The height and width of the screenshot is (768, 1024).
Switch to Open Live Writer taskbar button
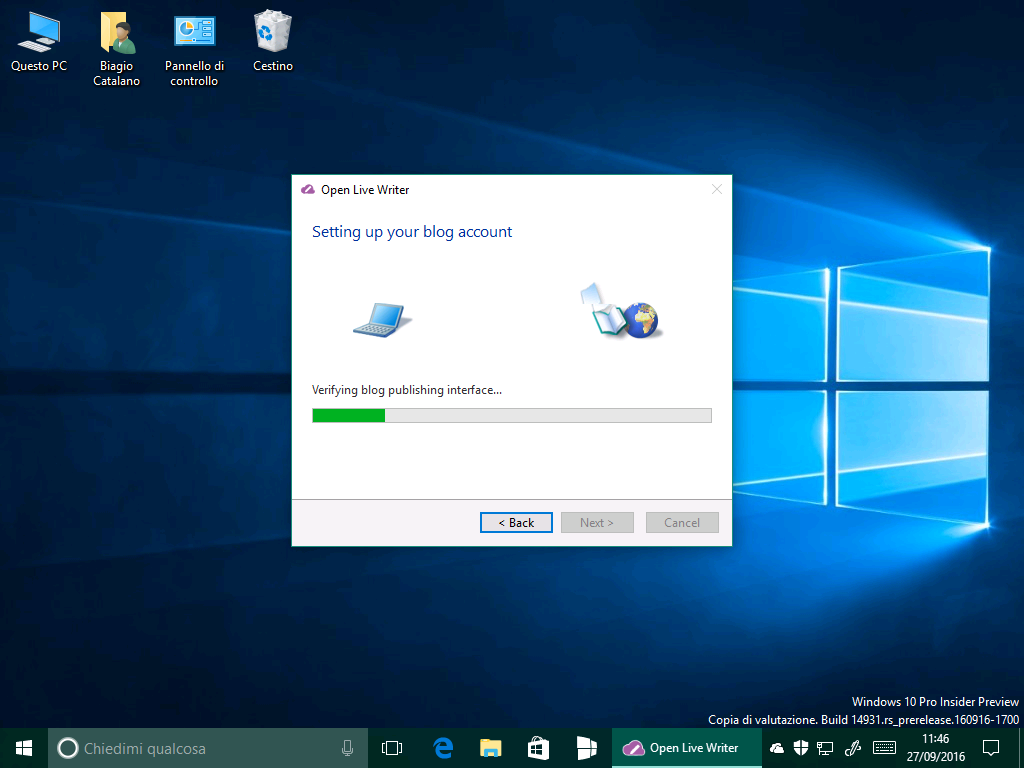click(686, 748)
